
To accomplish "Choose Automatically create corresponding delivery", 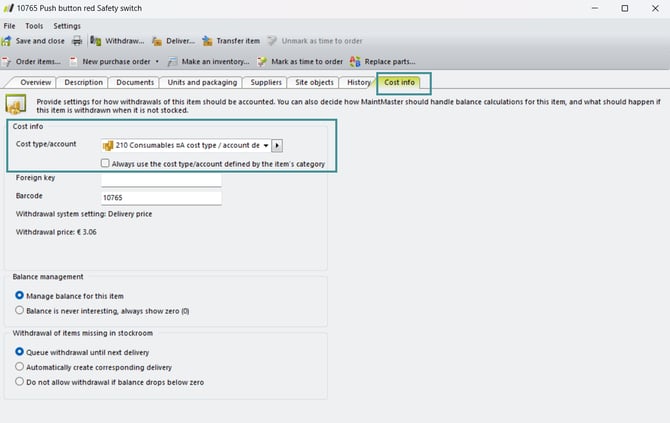I will (x=20, y=367).
